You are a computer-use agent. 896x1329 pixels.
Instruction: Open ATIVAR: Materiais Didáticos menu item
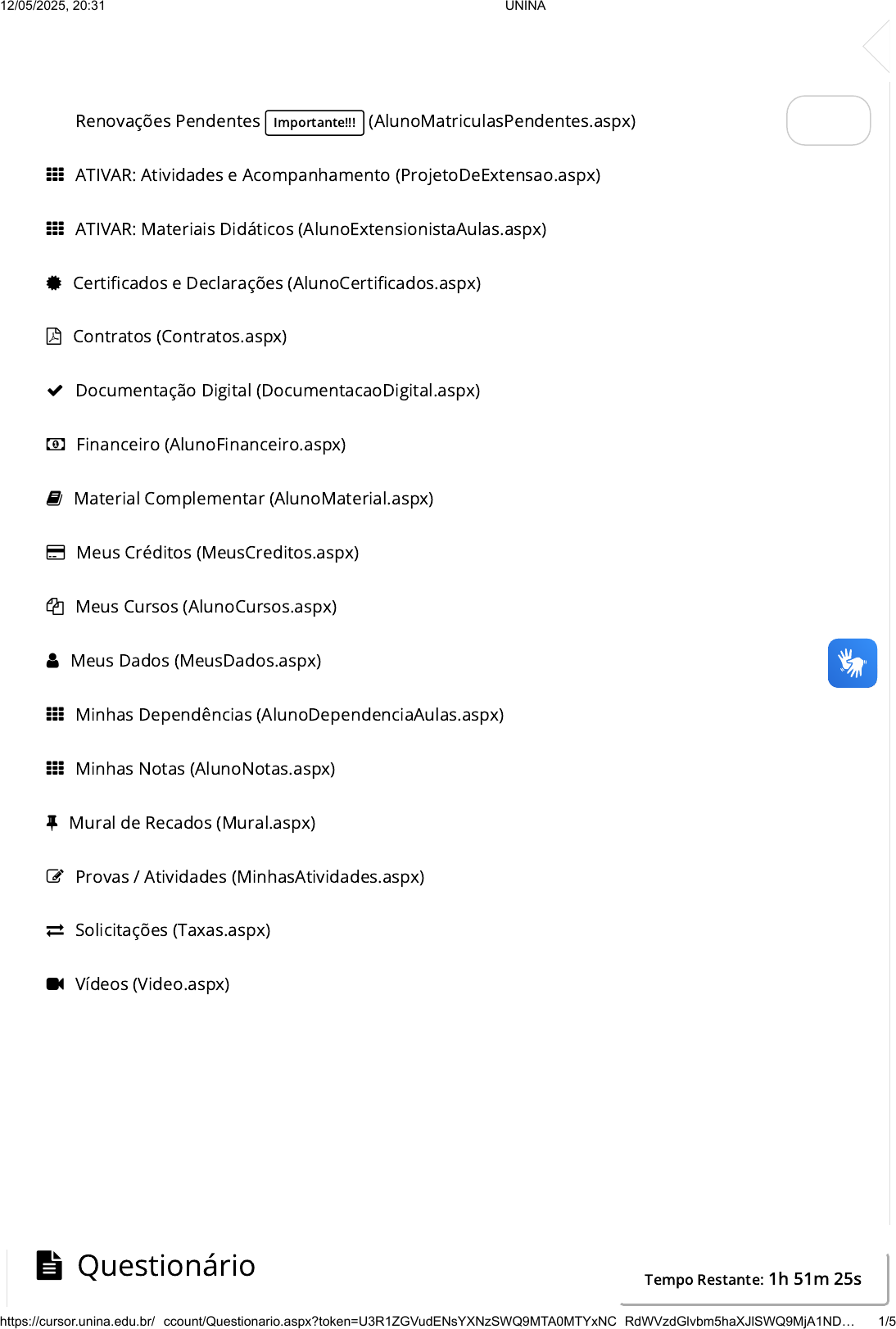[310, 229]
